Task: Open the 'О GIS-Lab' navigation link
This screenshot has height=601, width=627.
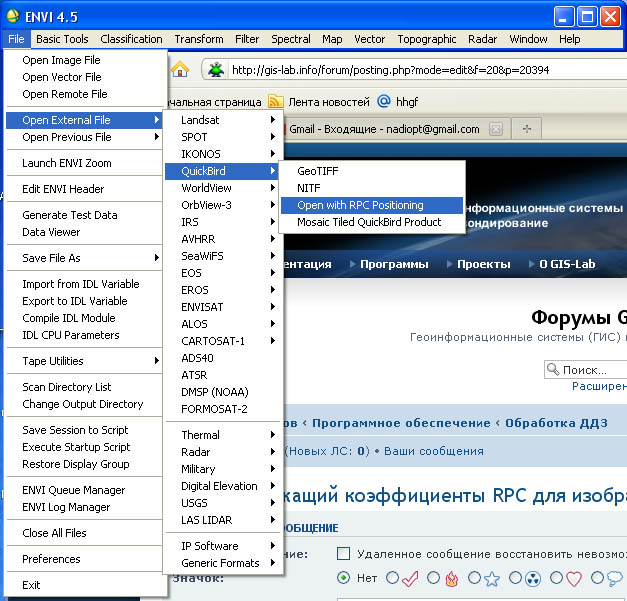Action: click(567, 264)
